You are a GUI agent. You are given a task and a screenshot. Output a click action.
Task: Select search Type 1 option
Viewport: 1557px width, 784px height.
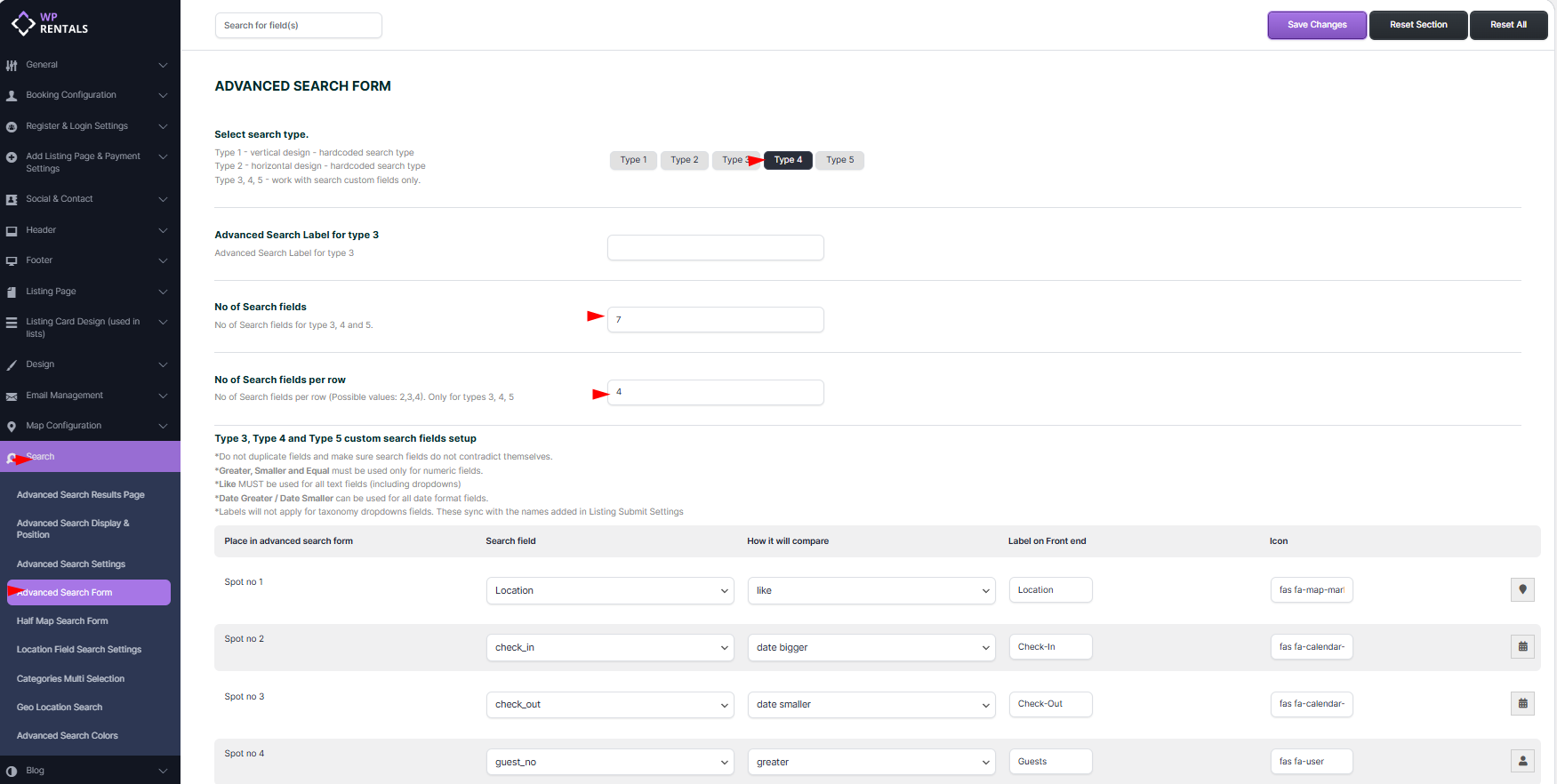pos(633,160)
